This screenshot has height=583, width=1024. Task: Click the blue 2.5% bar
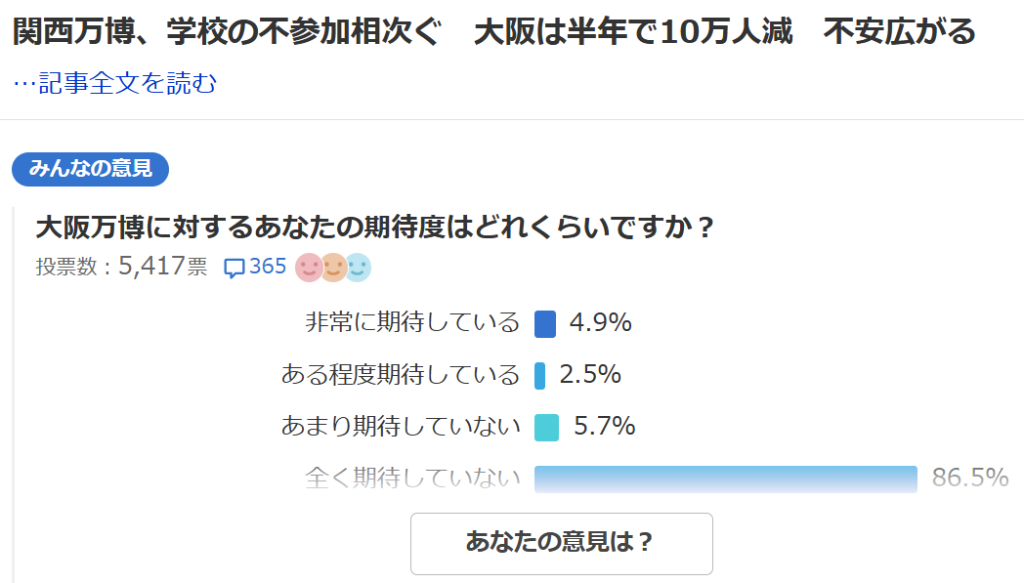point(539,376)
